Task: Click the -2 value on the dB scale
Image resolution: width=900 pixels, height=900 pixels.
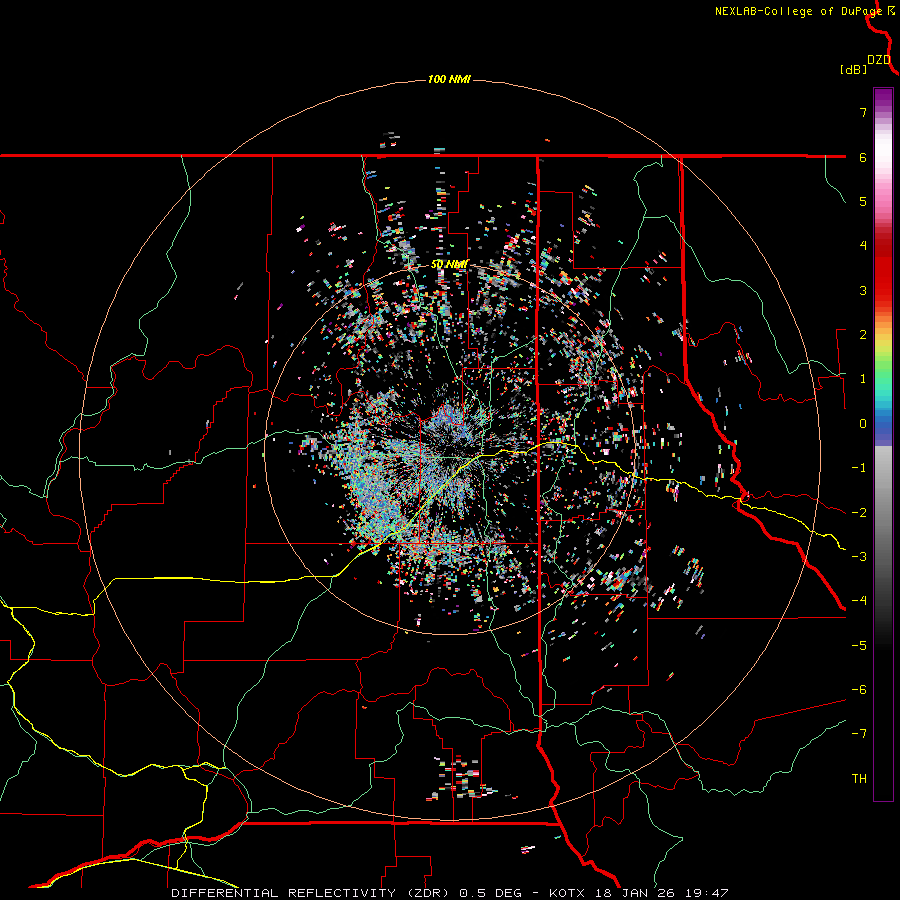Action: 859,513
